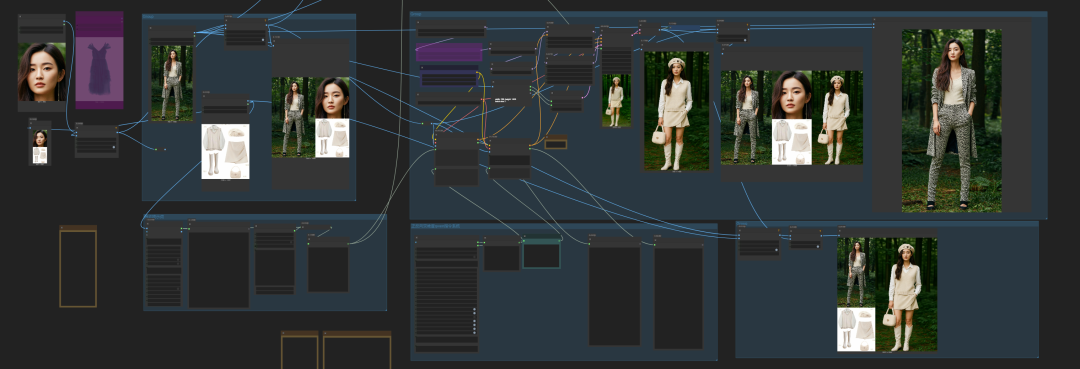Select the face portrait image node

(x=42, y=72)
